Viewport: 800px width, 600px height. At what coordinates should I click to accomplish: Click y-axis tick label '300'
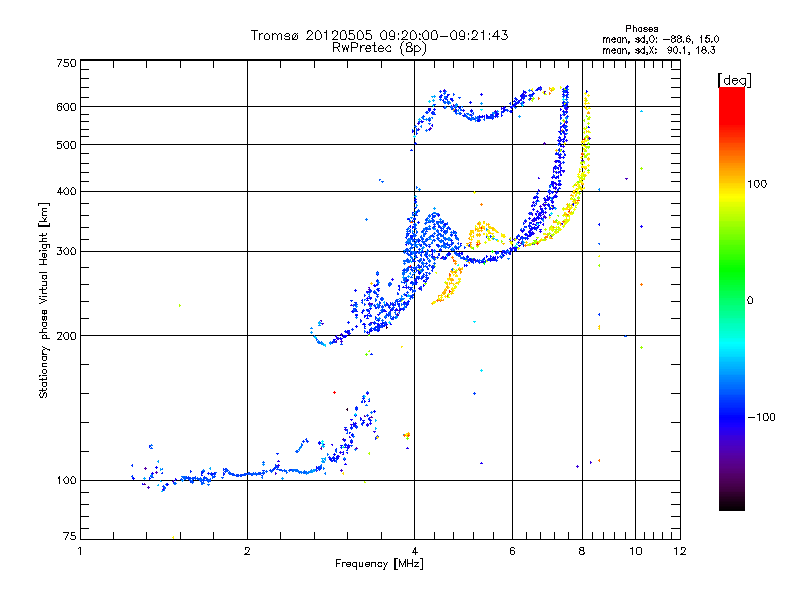point(66,252)
